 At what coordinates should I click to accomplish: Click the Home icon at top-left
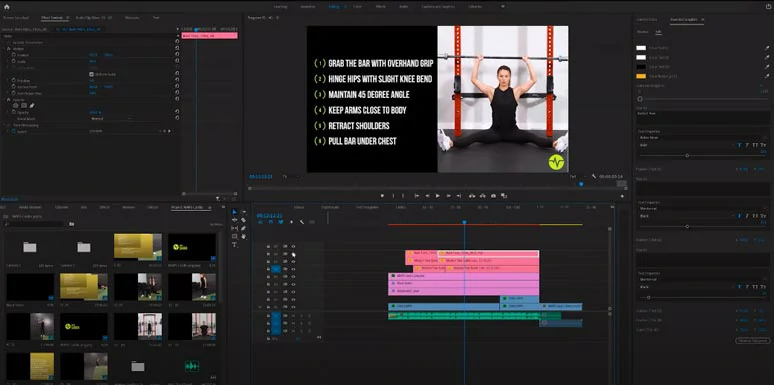click(6, 6)
